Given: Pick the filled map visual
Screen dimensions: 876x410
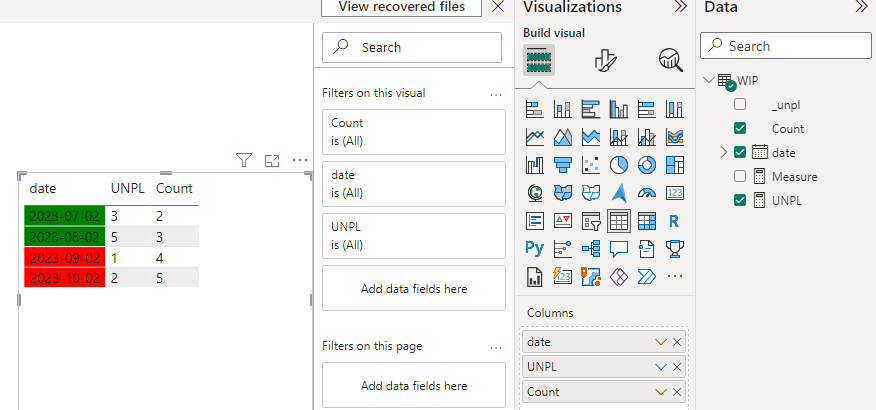Looking at the screenshot, I should tap(563, 193).
